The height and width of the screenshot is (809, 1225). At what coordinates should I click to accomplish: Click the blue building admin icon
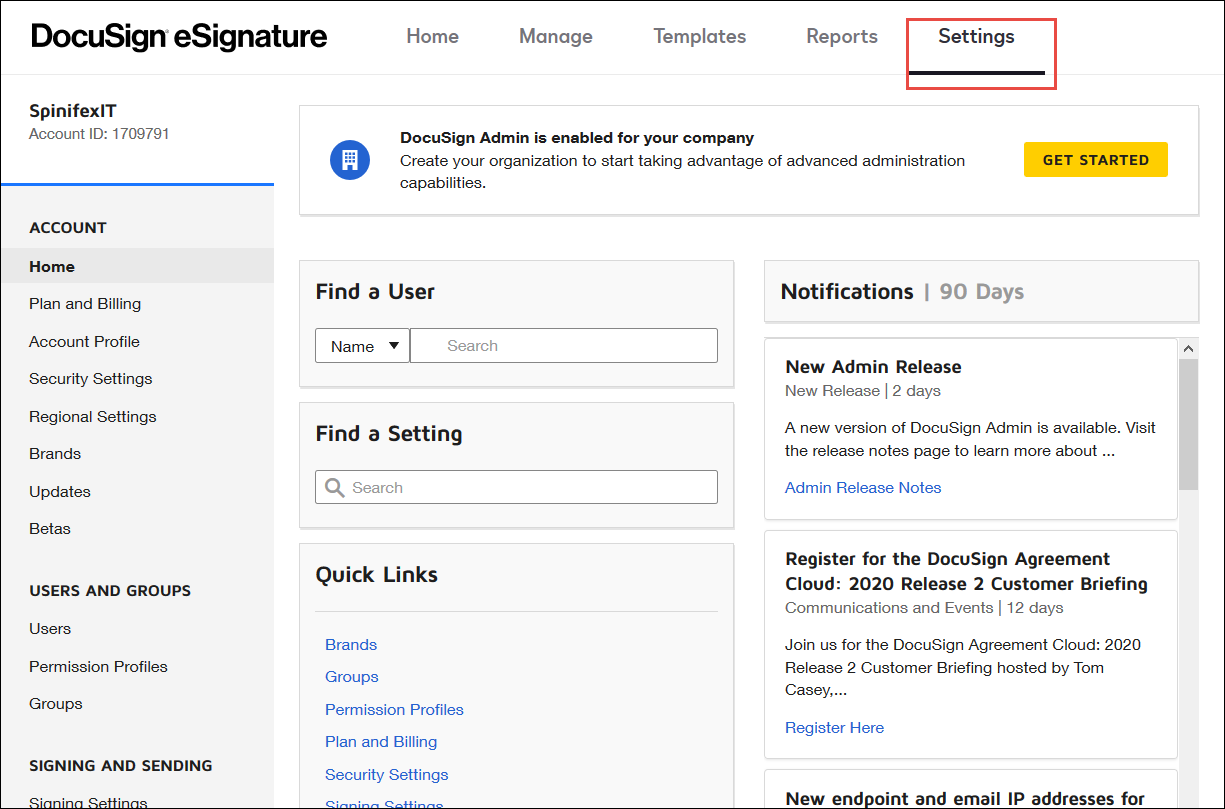(x=350, y=160)
